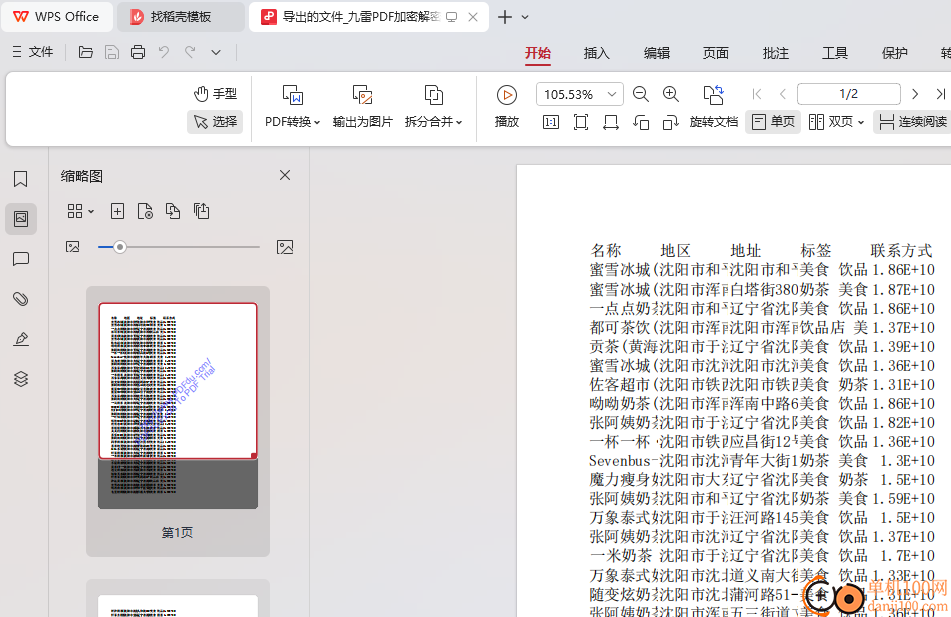
Task: Click the actual size 1:1 icon
Action: point(551,123)
